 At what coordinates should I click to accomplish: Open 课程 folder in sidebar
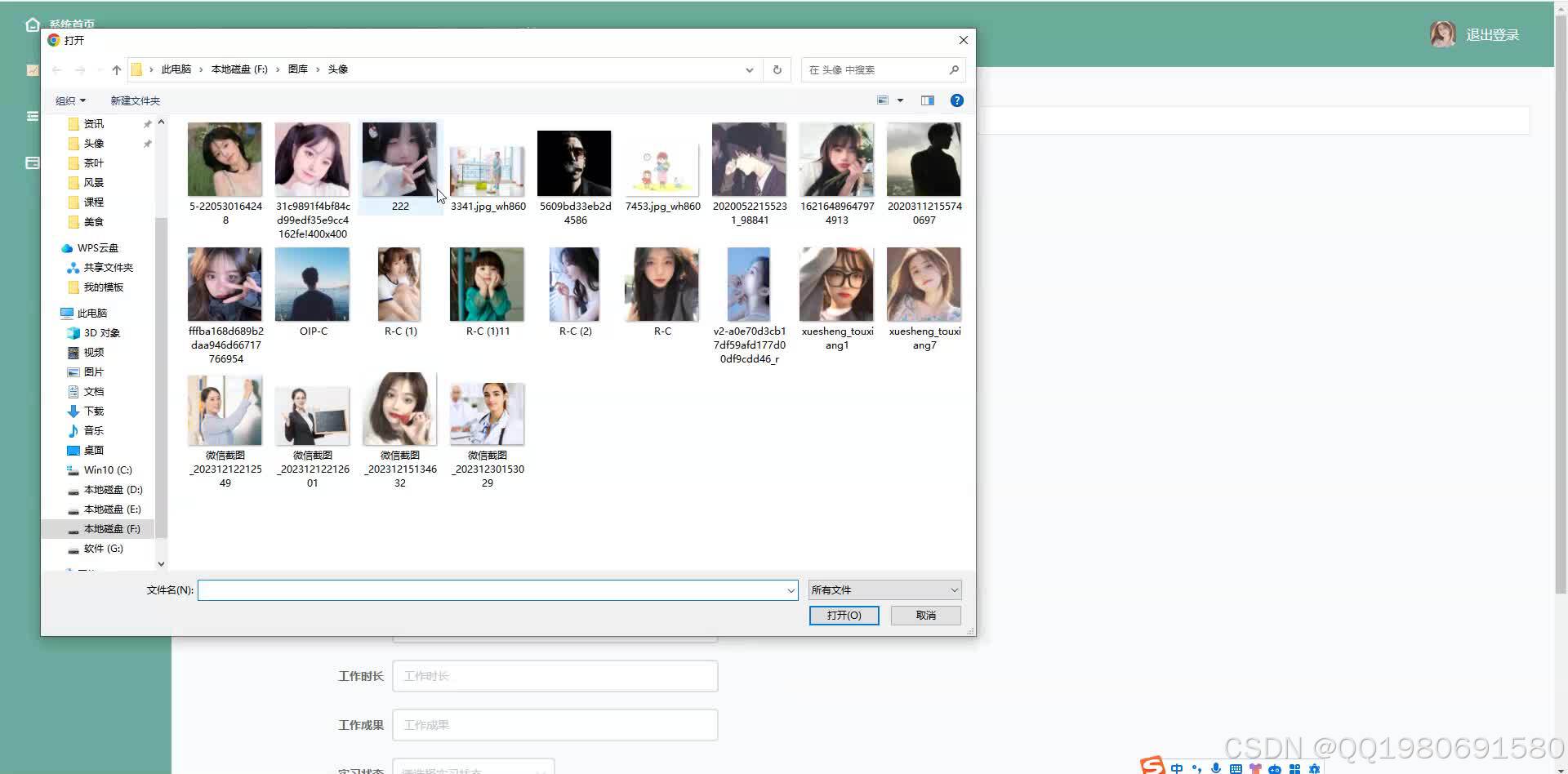tap(94, 202)
